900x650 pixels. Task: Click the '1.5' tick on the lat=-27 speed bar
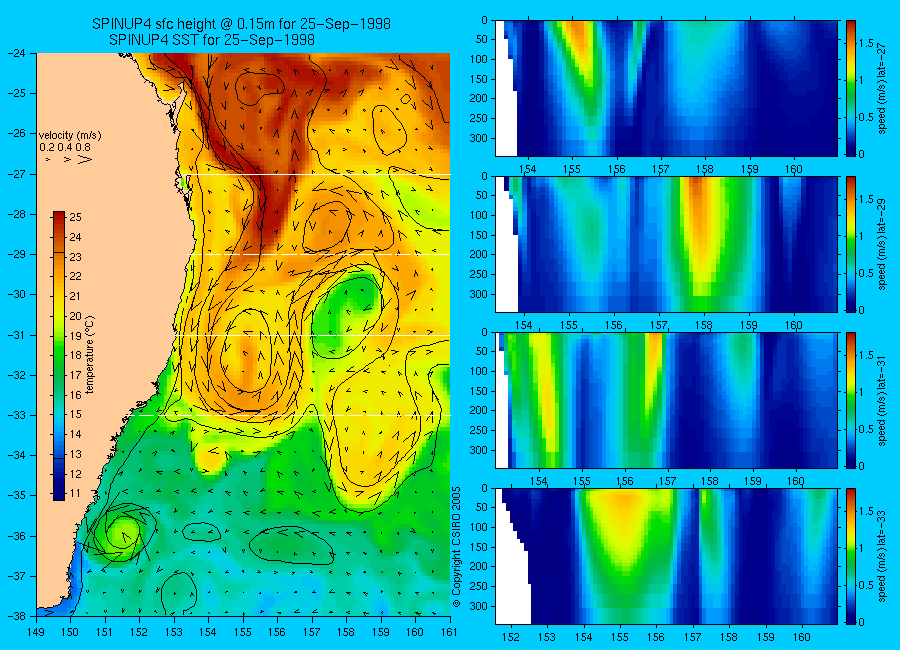866,43
